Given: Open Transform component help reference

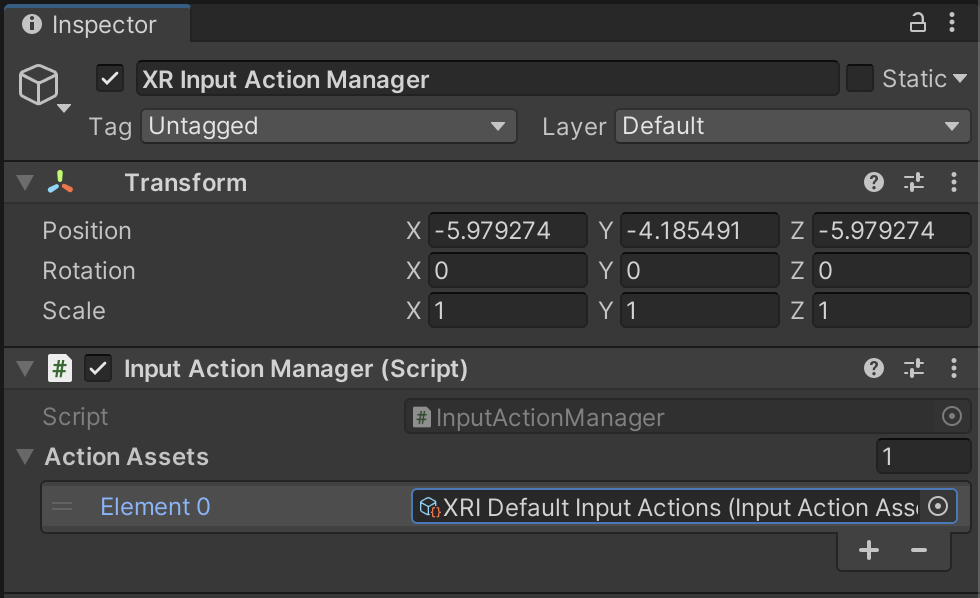Looking at the screenshot, I should click(874, 182).
